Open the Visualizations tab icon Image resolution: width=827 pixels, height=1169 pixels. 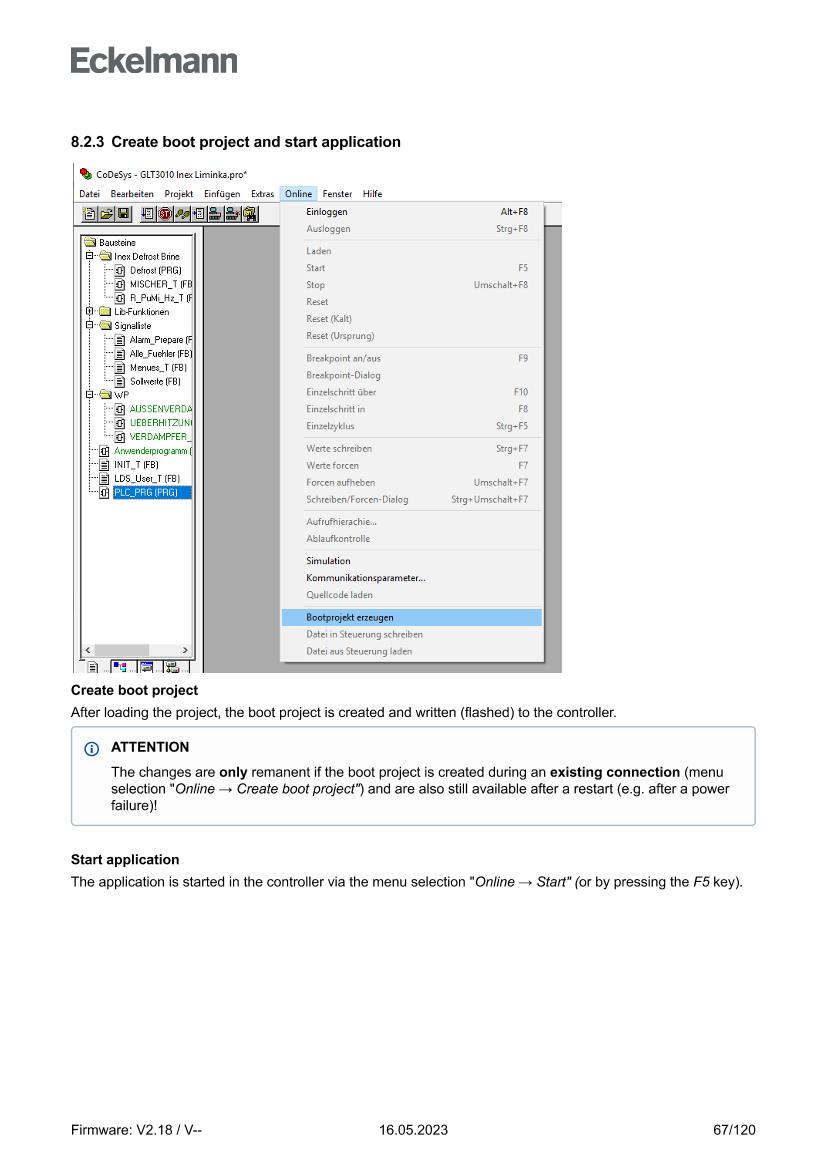[x=146, y=666]
